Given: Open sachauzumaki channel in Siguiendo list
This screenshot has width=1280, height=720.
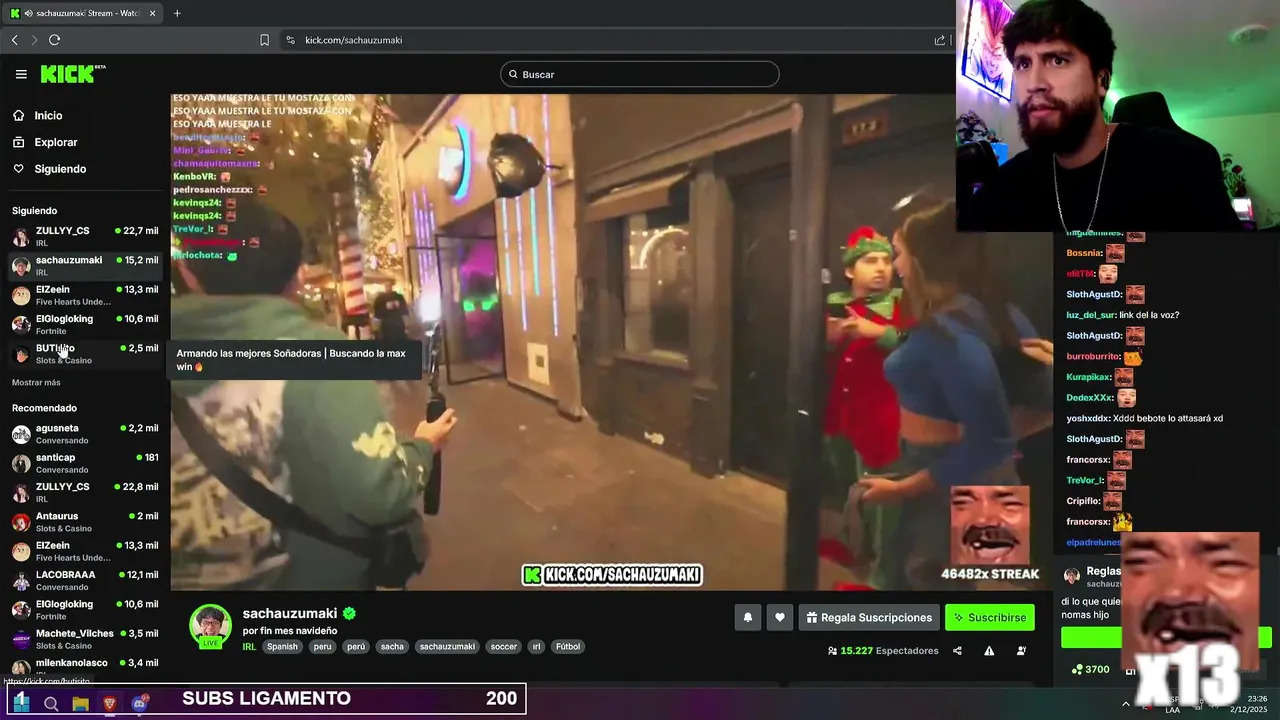Looking at the screenshot, I should coord(85,265).
